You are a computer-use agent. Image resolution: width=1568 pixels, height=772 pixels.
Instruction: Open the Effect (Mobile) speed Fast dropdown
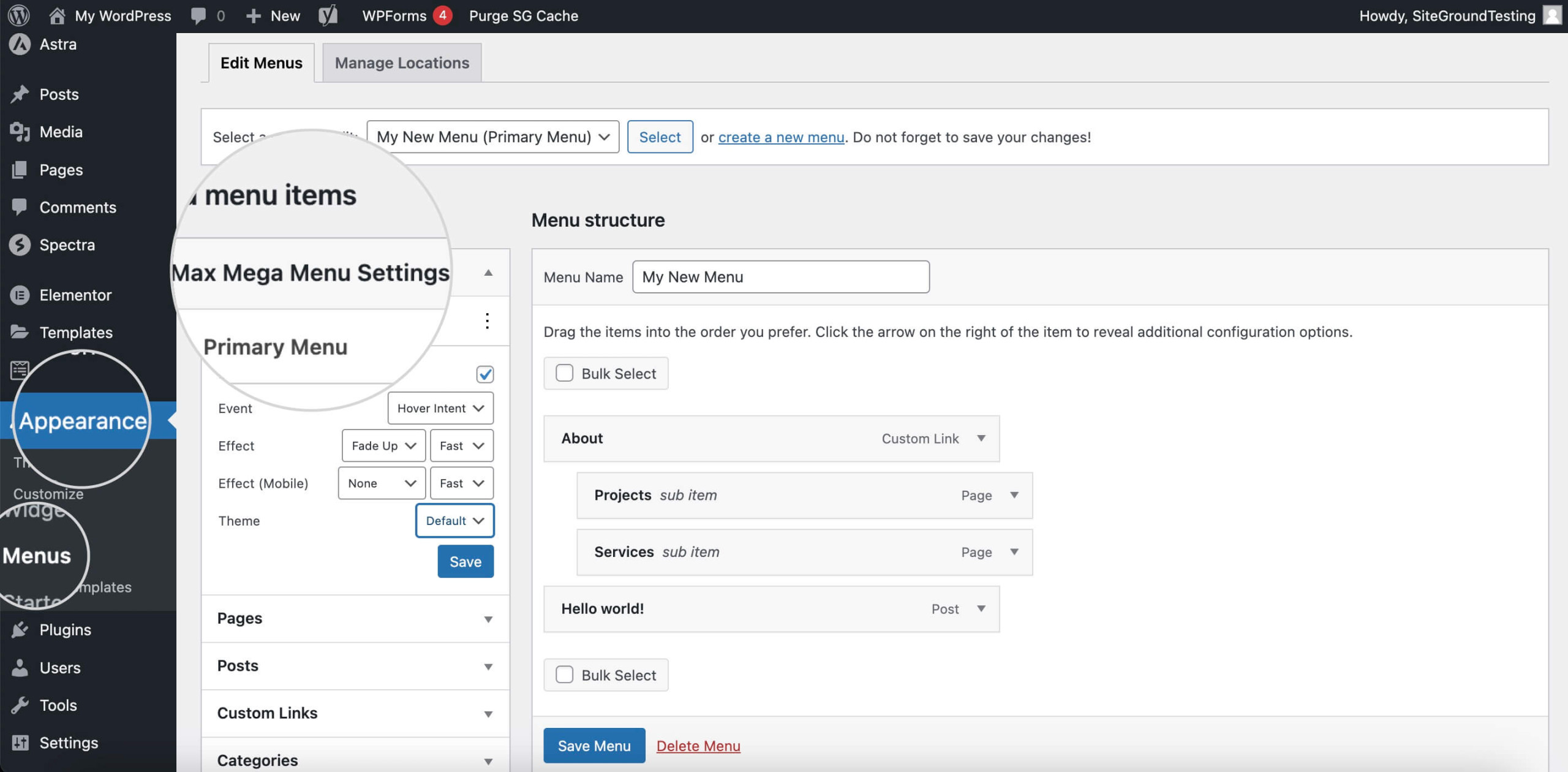[461, 483]
